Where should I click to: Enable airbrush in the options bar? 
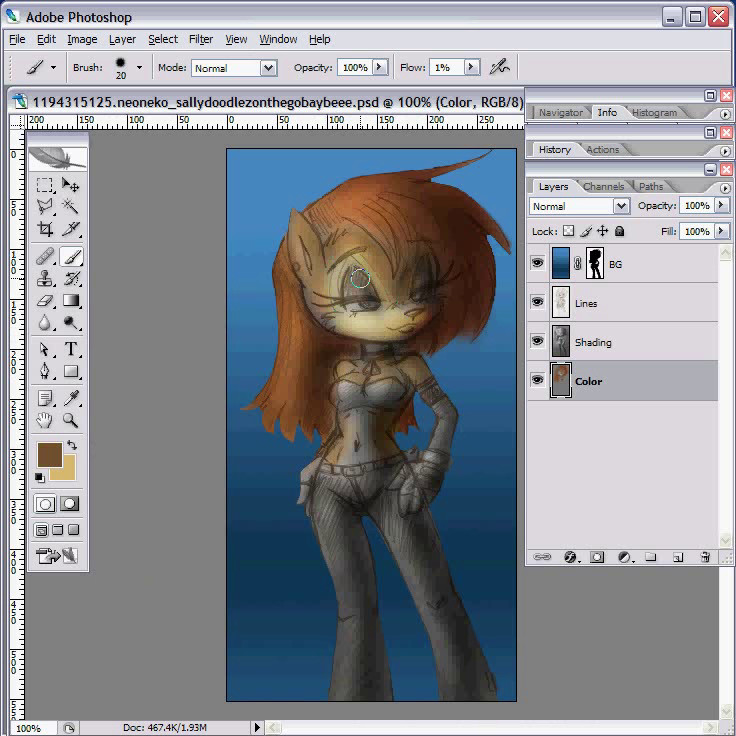(x=500, y=67)
